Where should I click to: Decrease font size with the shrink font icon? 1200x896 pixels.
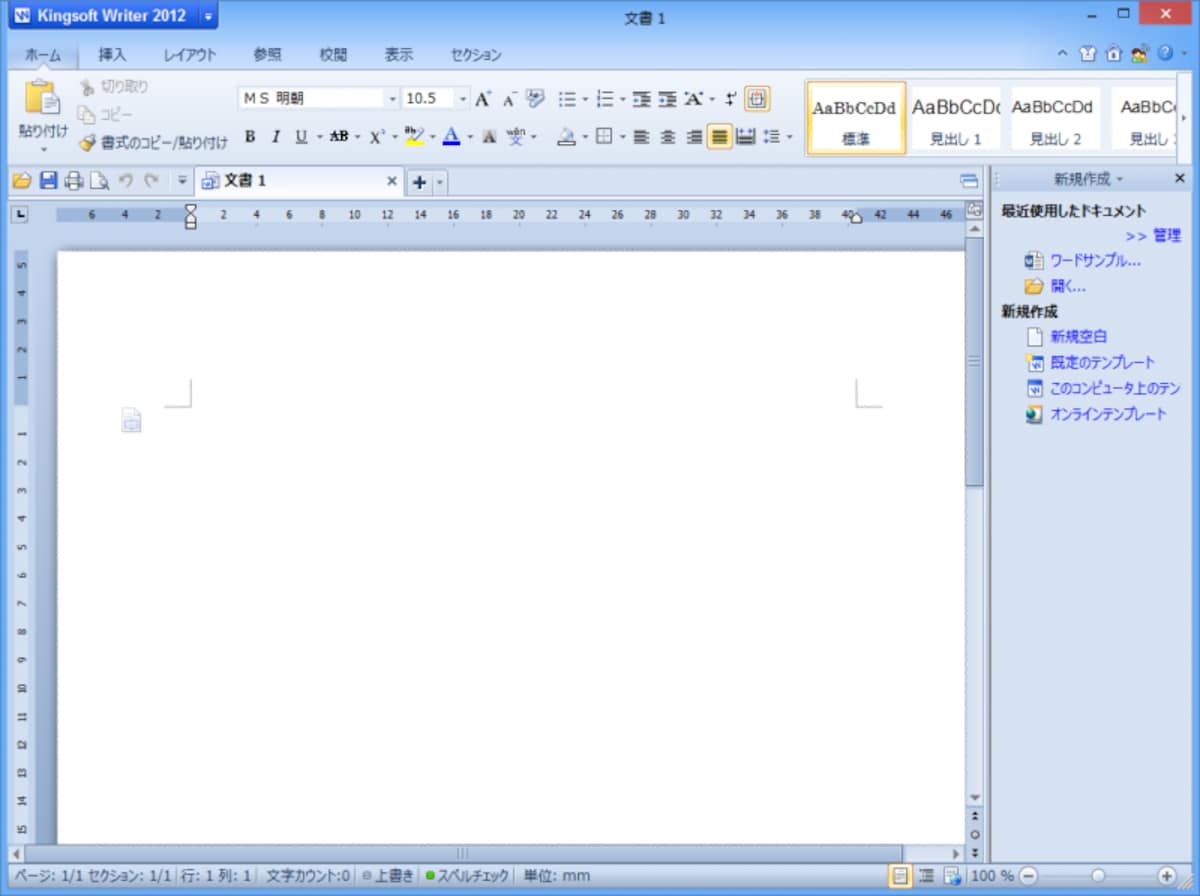click(x=509, y=99)
